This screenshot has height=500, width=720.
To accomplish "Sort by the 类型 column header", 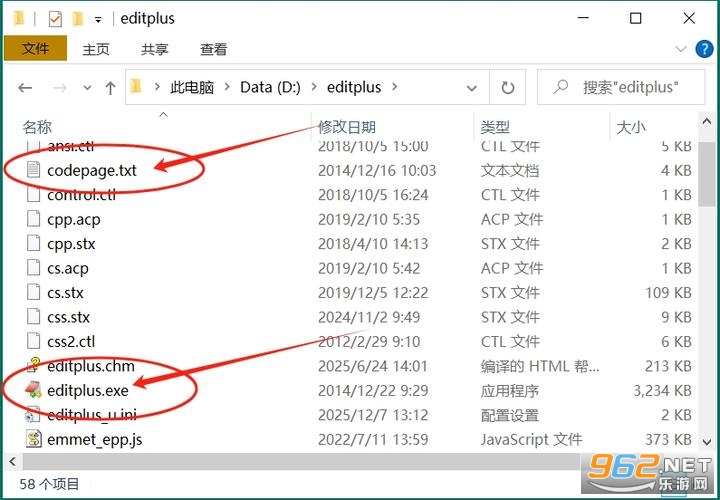I will [495, 127].
